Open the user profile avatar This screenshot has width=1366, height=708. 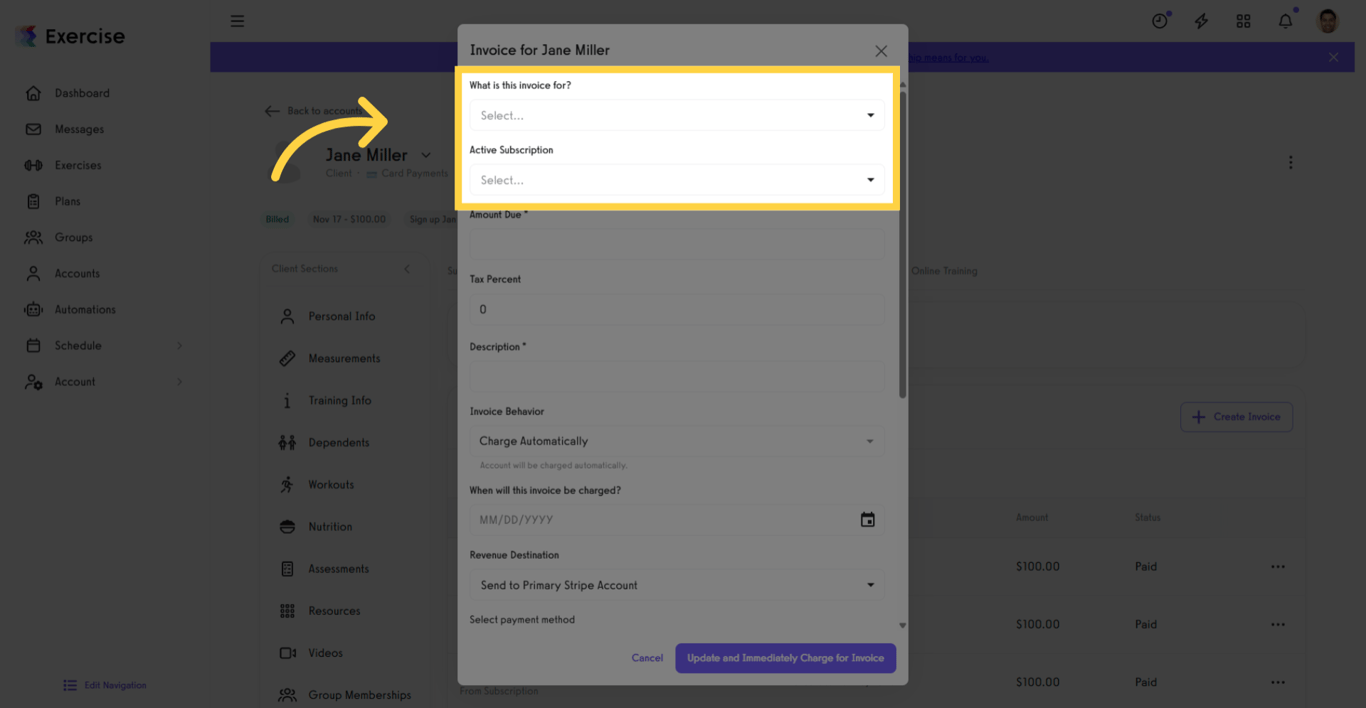point(1328,20)
